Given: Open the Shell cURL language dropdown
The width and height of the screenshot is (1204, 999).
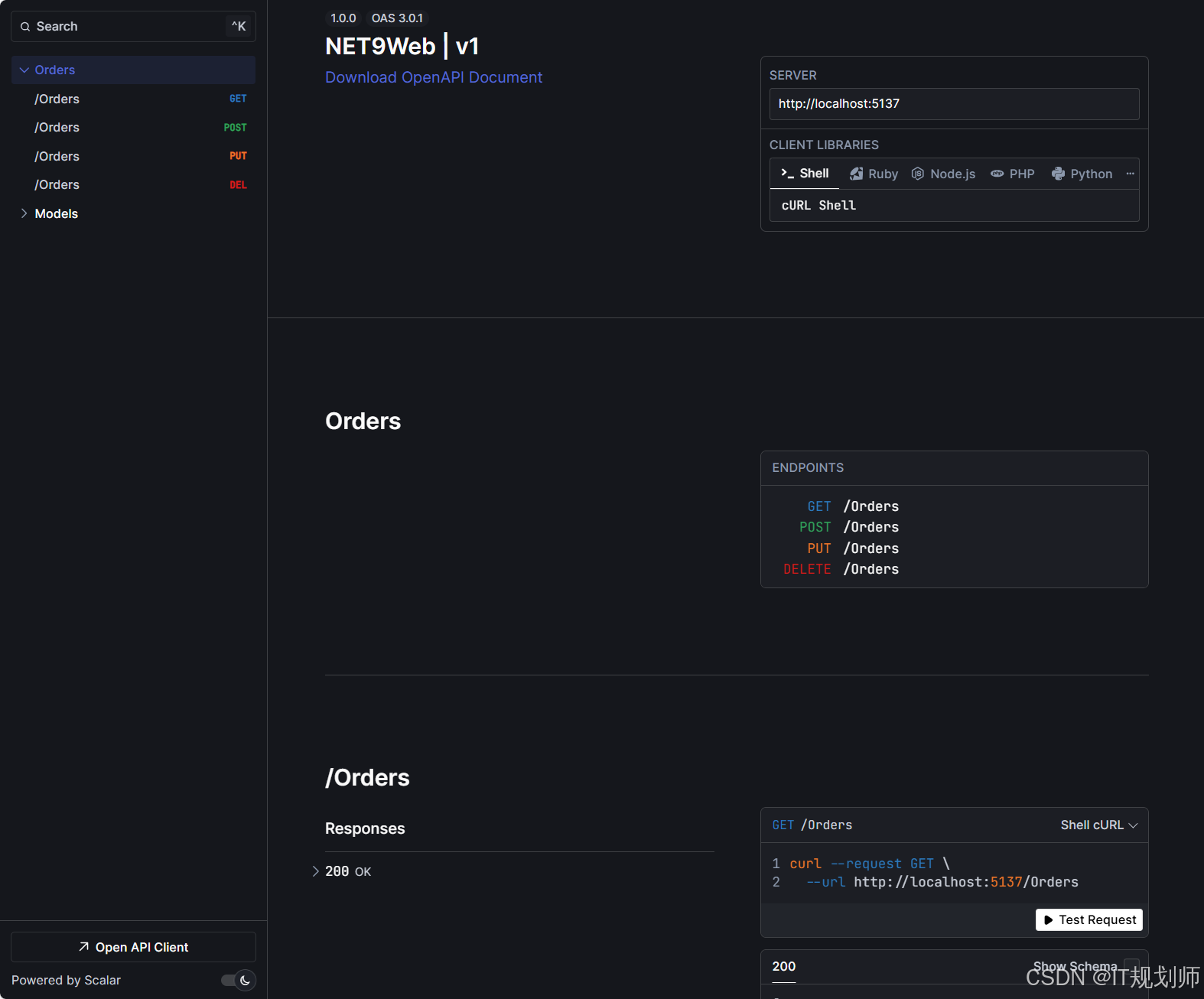Looking at the screenshot, I should [1099, 825].
